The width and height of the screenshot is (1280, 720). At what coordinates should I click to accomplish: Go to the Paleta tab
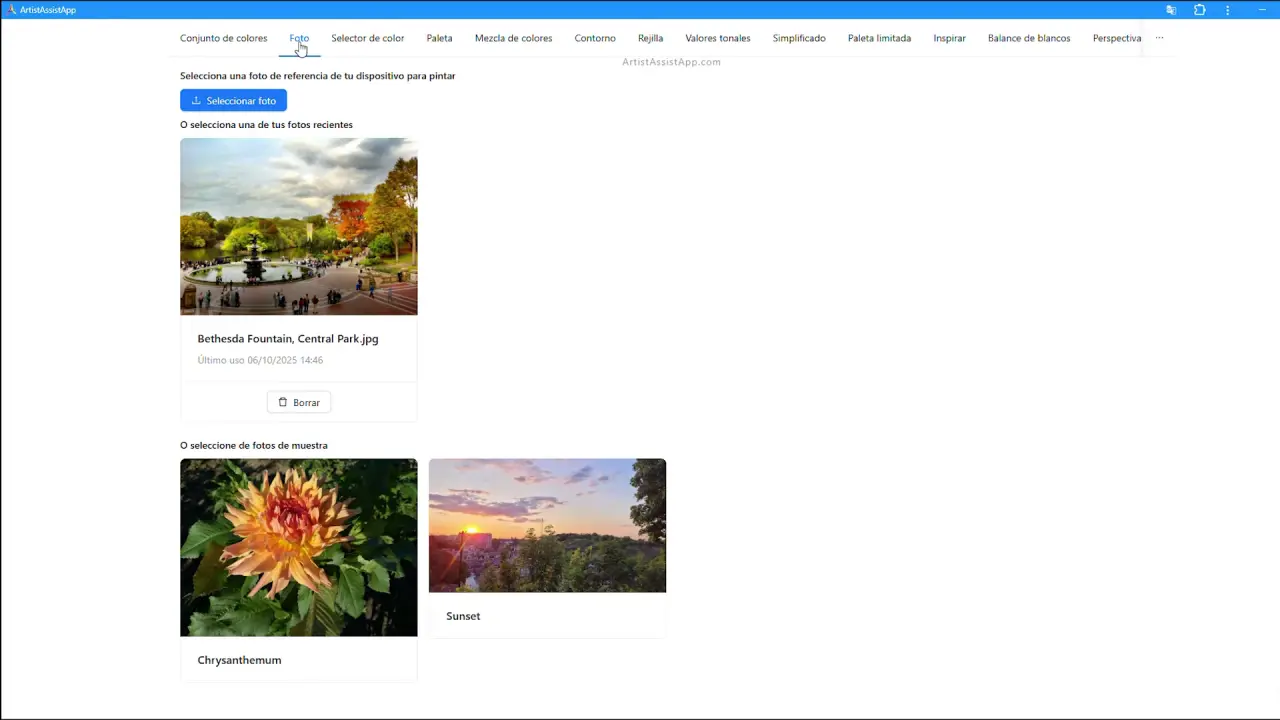coord(439,38)
